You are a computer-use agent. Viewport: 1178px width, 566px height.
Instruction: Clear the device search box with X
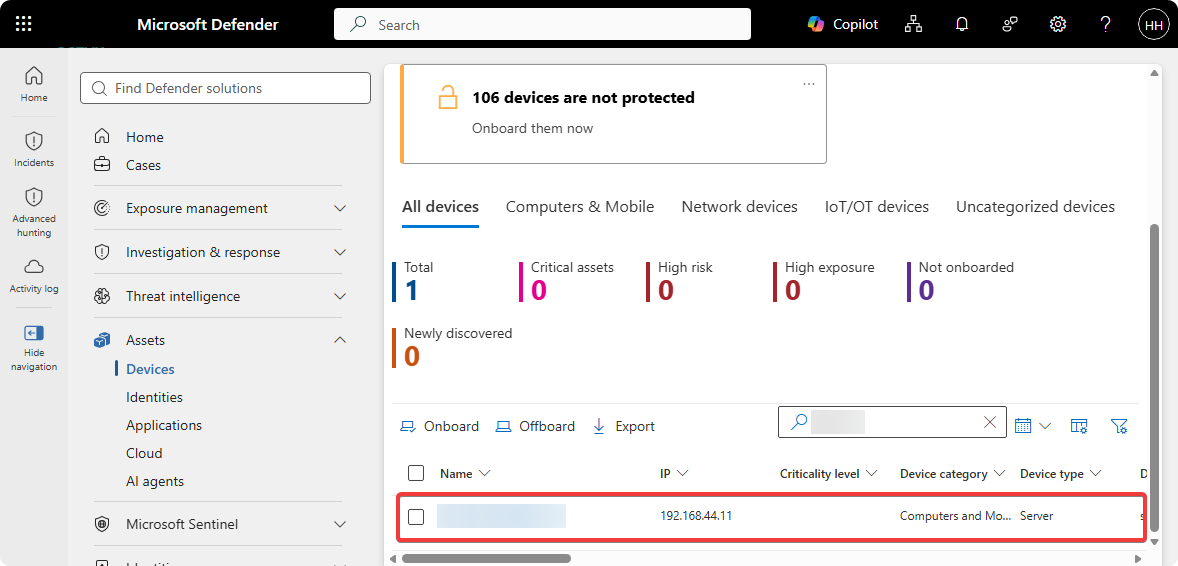point(990,422)
